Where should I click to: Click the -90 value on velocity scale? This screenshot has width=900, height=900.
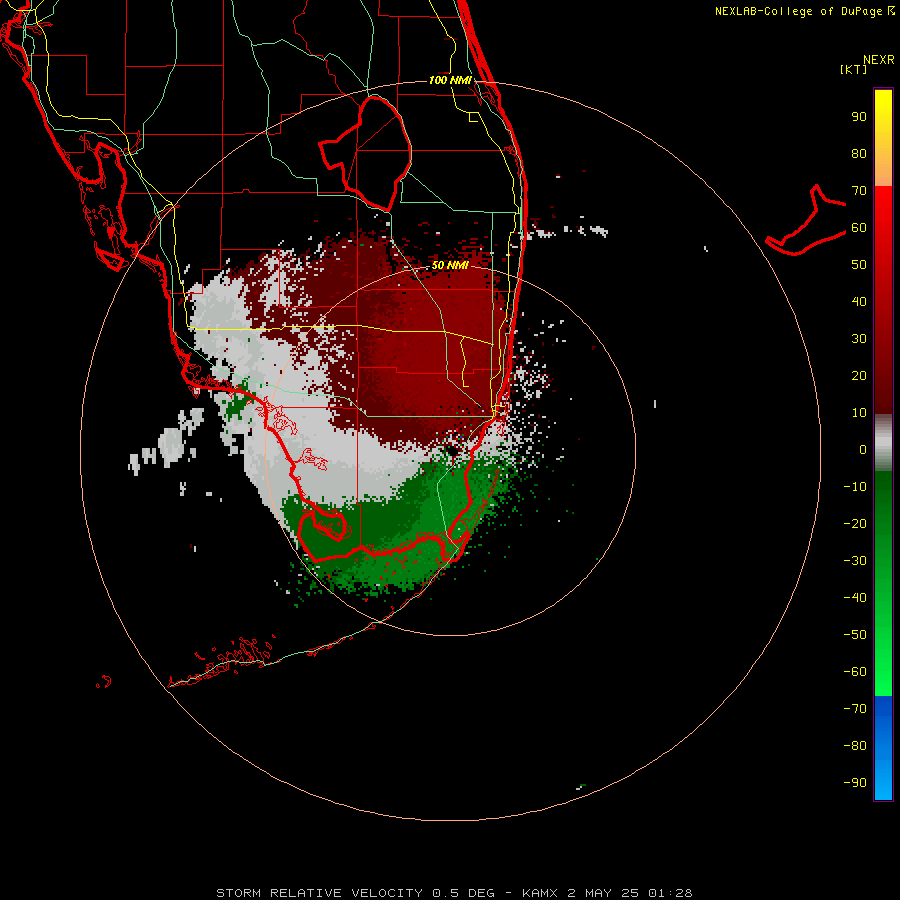(x=855, y=783)
